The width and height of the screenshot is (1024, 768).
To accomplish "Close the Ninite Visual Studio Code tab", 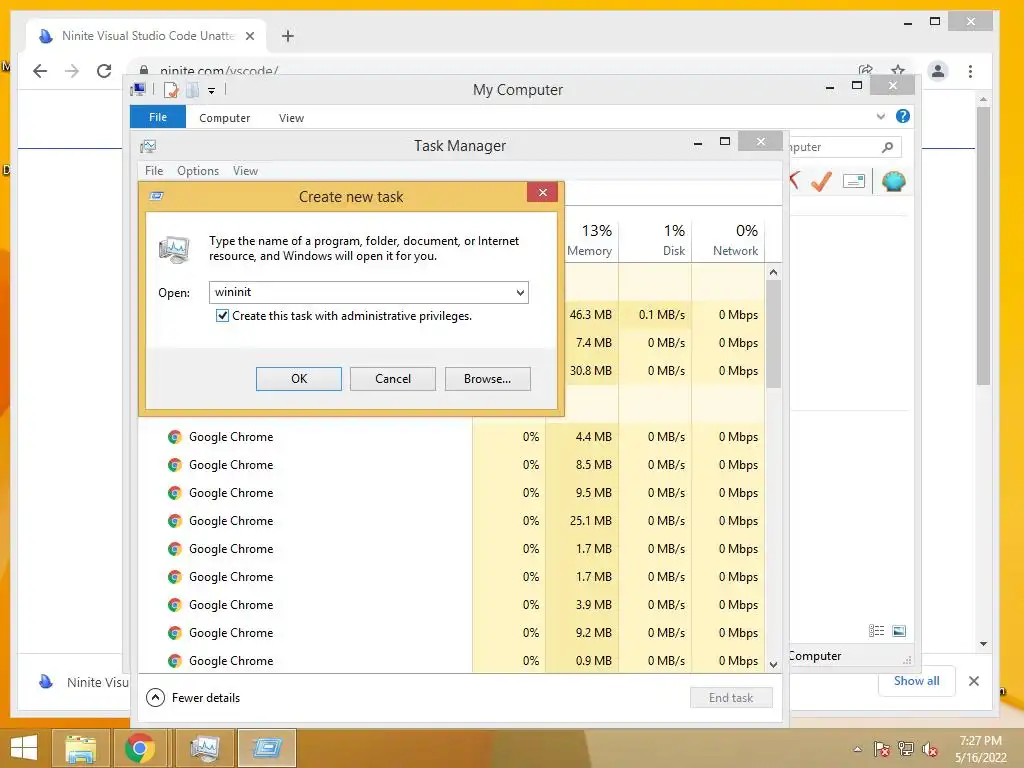I will pyautogui.click(x=249, y=36).
